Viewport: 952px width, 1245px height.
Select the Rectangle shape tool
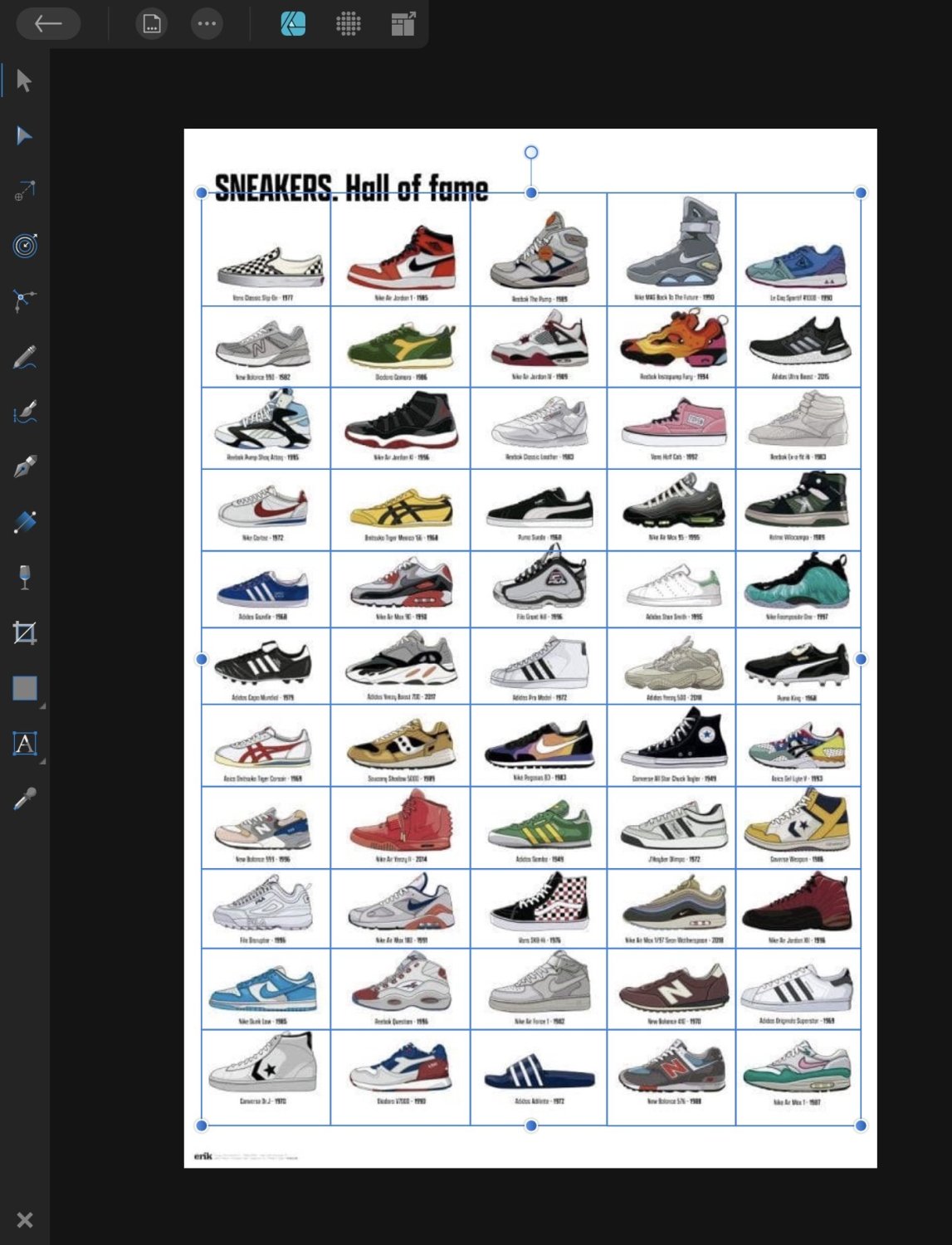24,688
